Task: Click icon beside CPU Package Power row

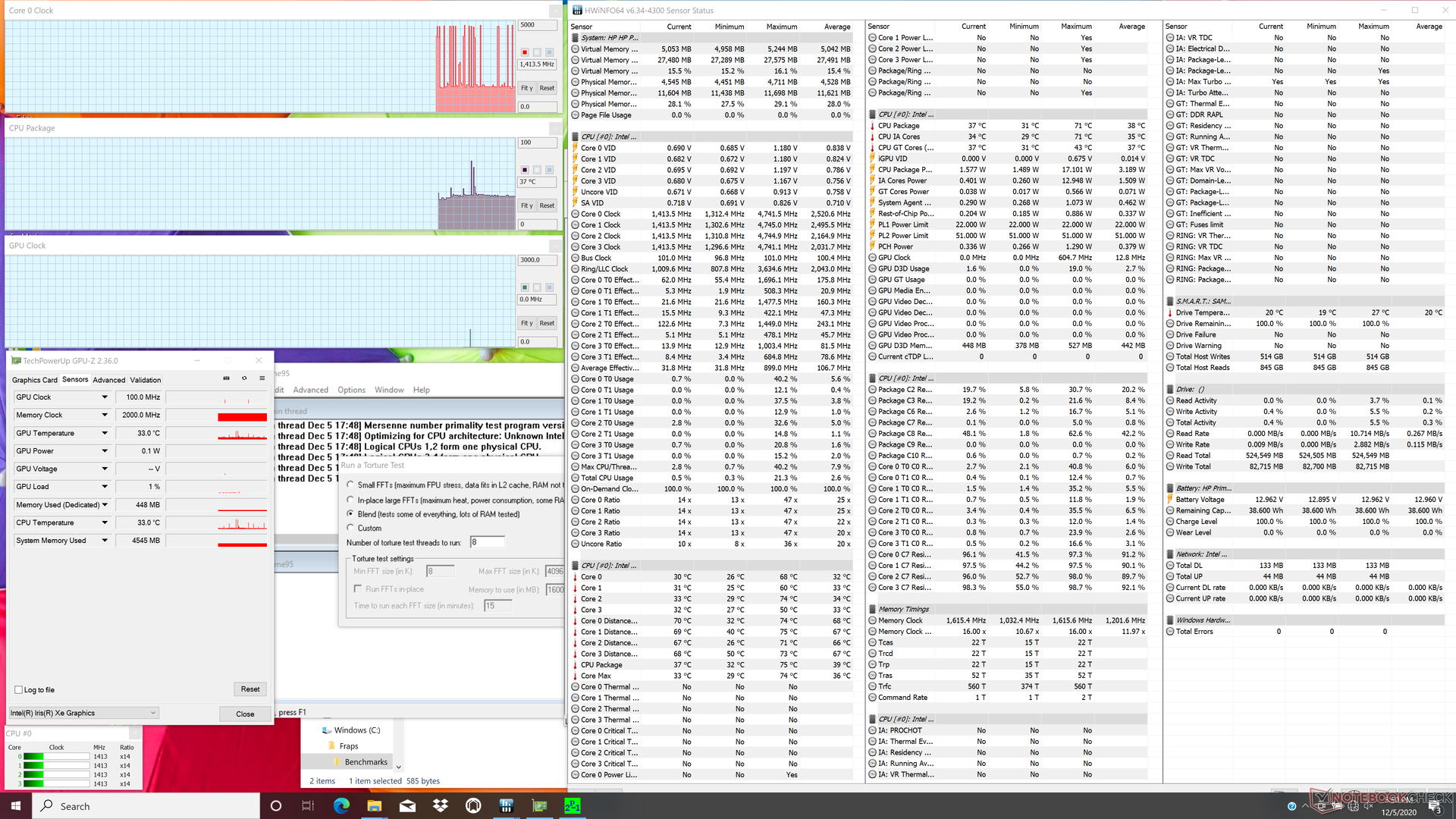Action: tap(872, 170)
